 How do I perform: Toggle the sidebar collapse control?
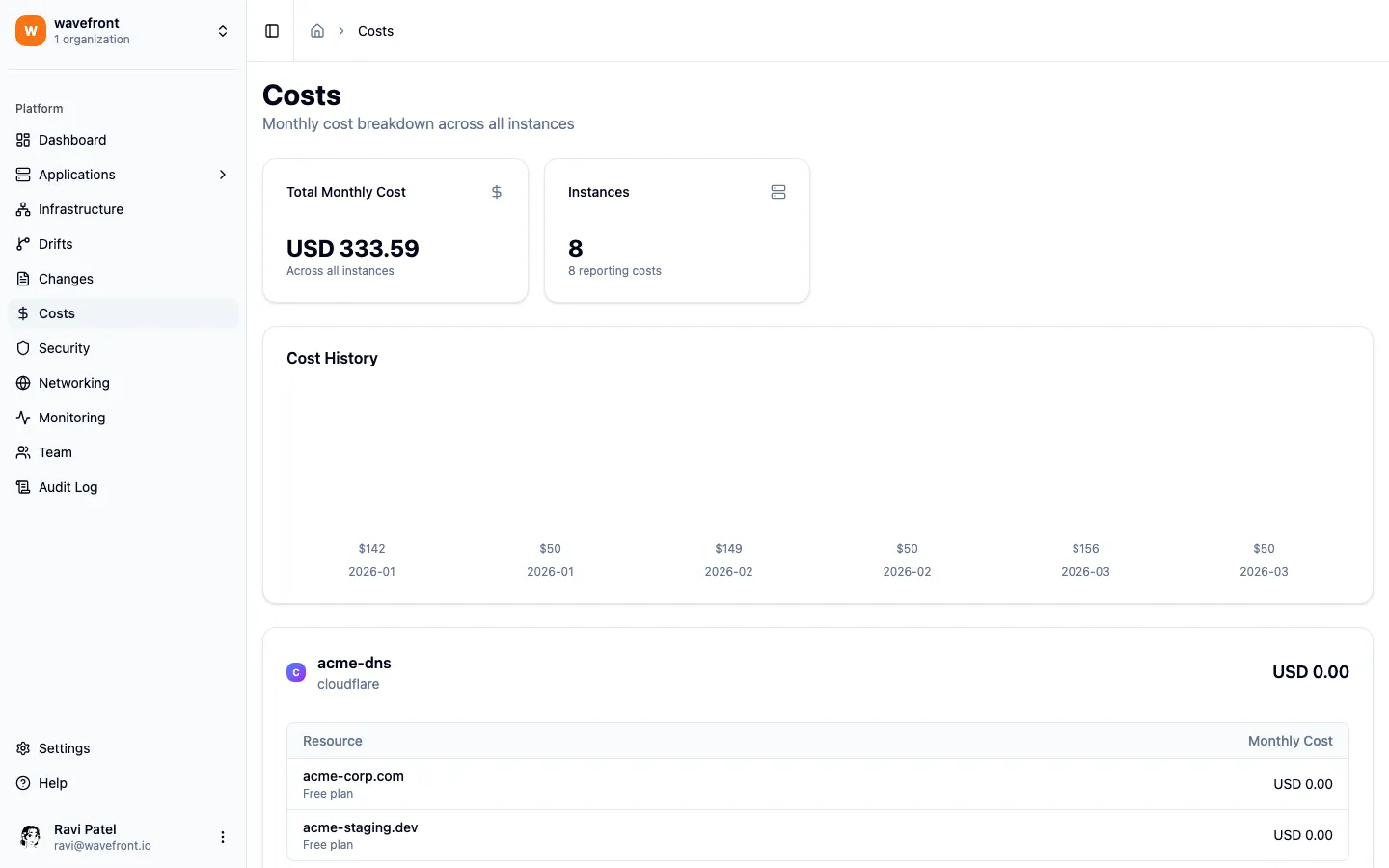coord(271,30)
